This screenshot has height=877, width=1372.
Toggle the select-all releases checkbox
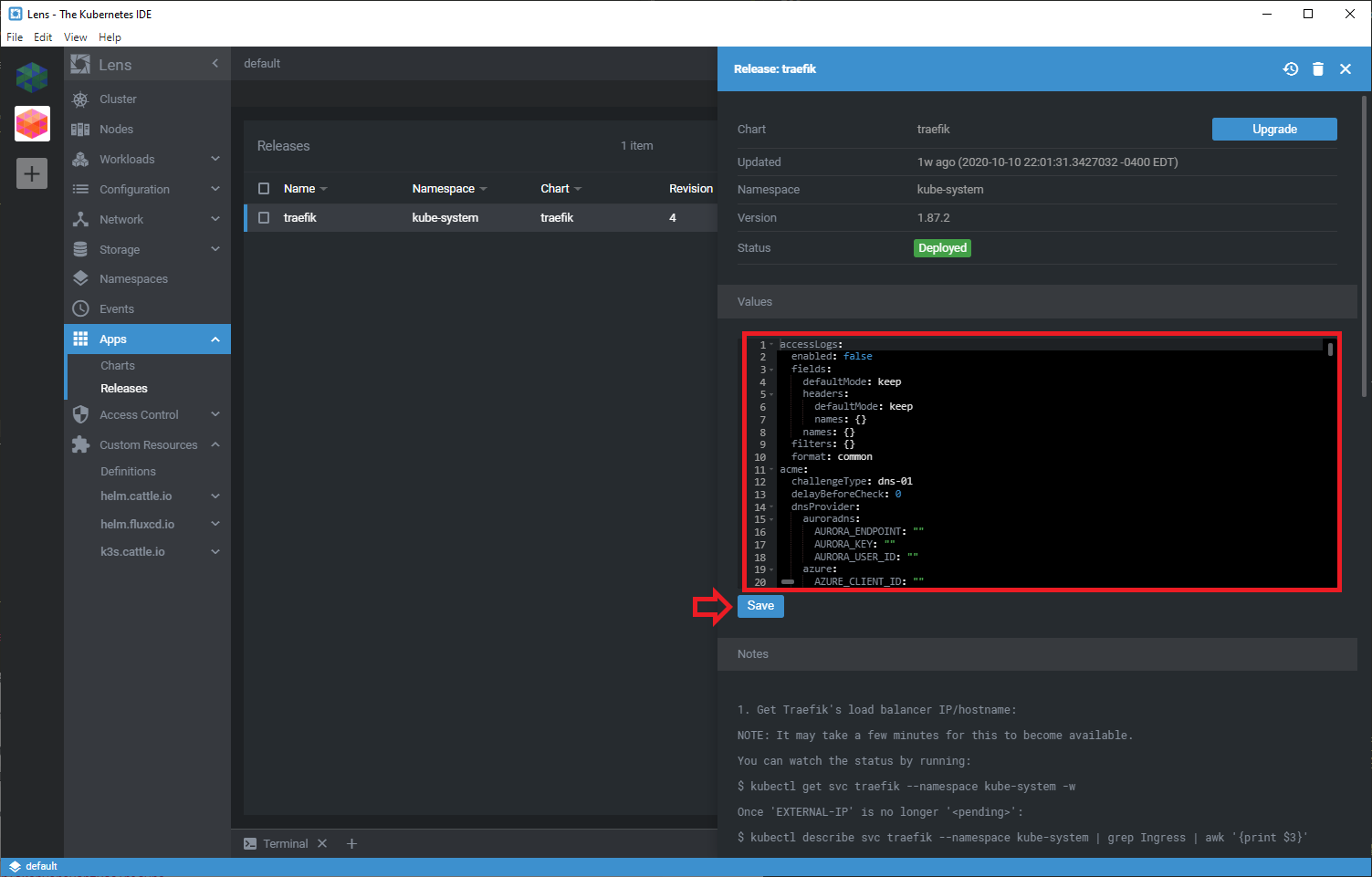264,189
